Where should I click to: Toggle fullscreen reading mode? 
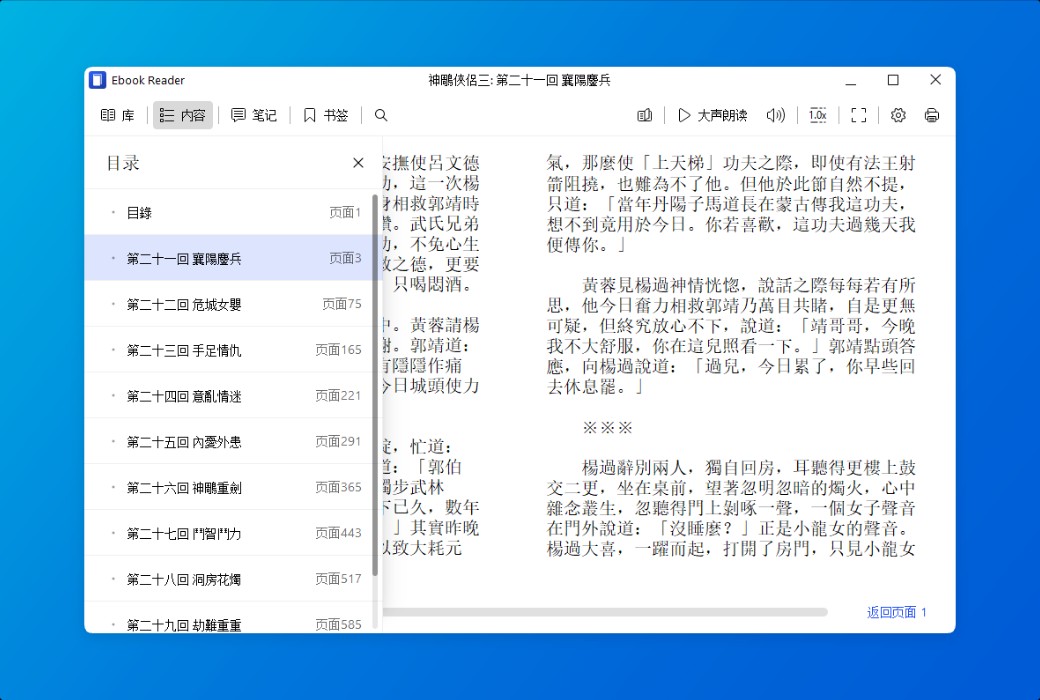(858, 115)
